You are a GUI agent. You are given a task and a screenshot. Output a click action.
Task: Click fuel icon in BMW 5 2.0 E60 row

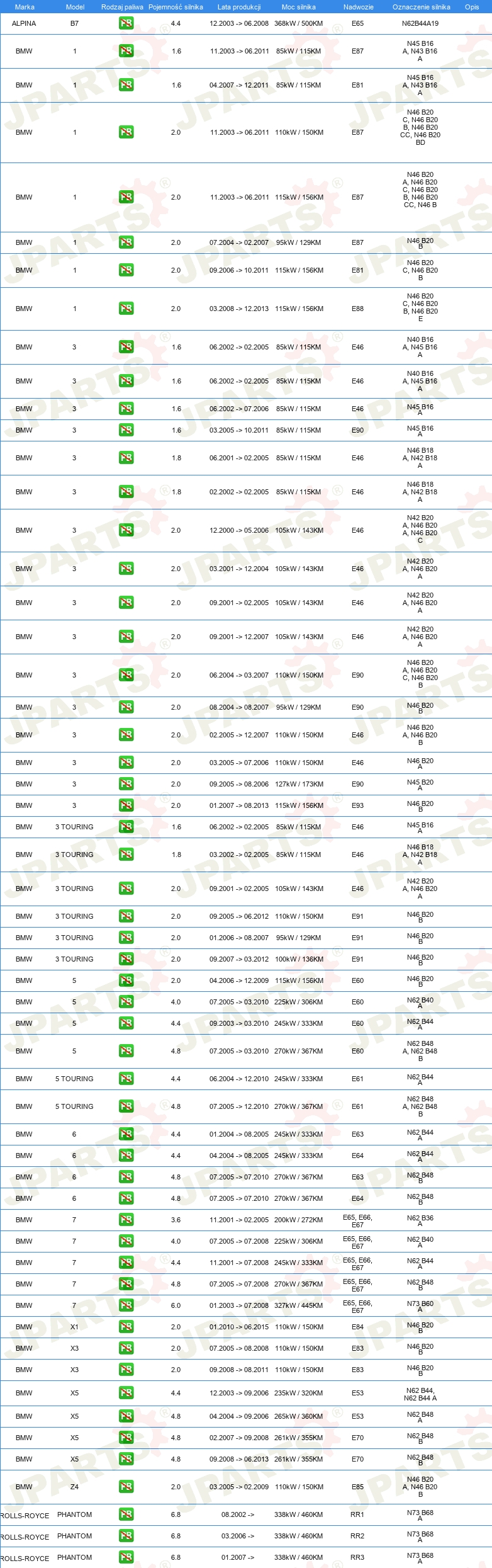tap(126, 980)
